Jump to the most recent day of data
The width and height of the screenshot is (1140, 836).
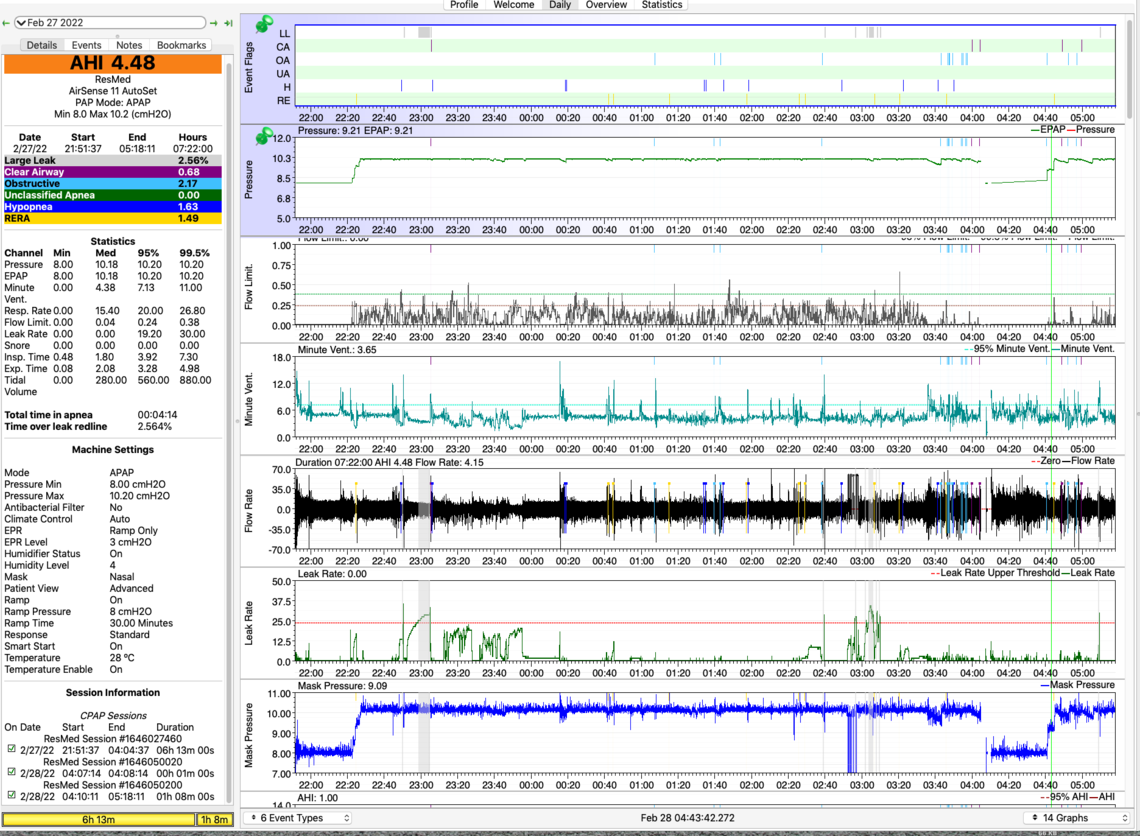[x=228, y=23]
